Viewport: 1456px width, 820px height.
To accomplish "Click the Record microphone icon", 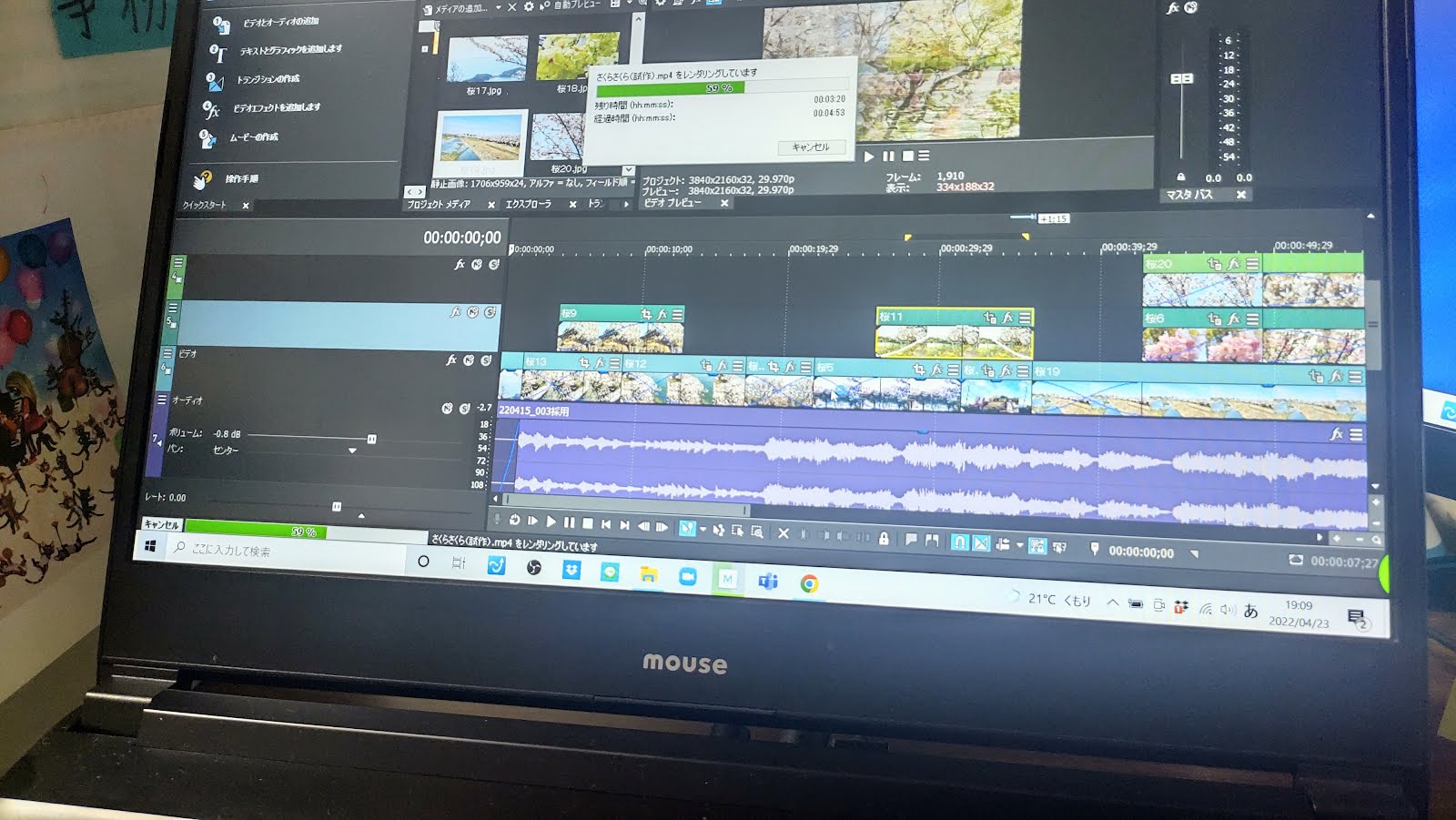I will tap(497, 519).
